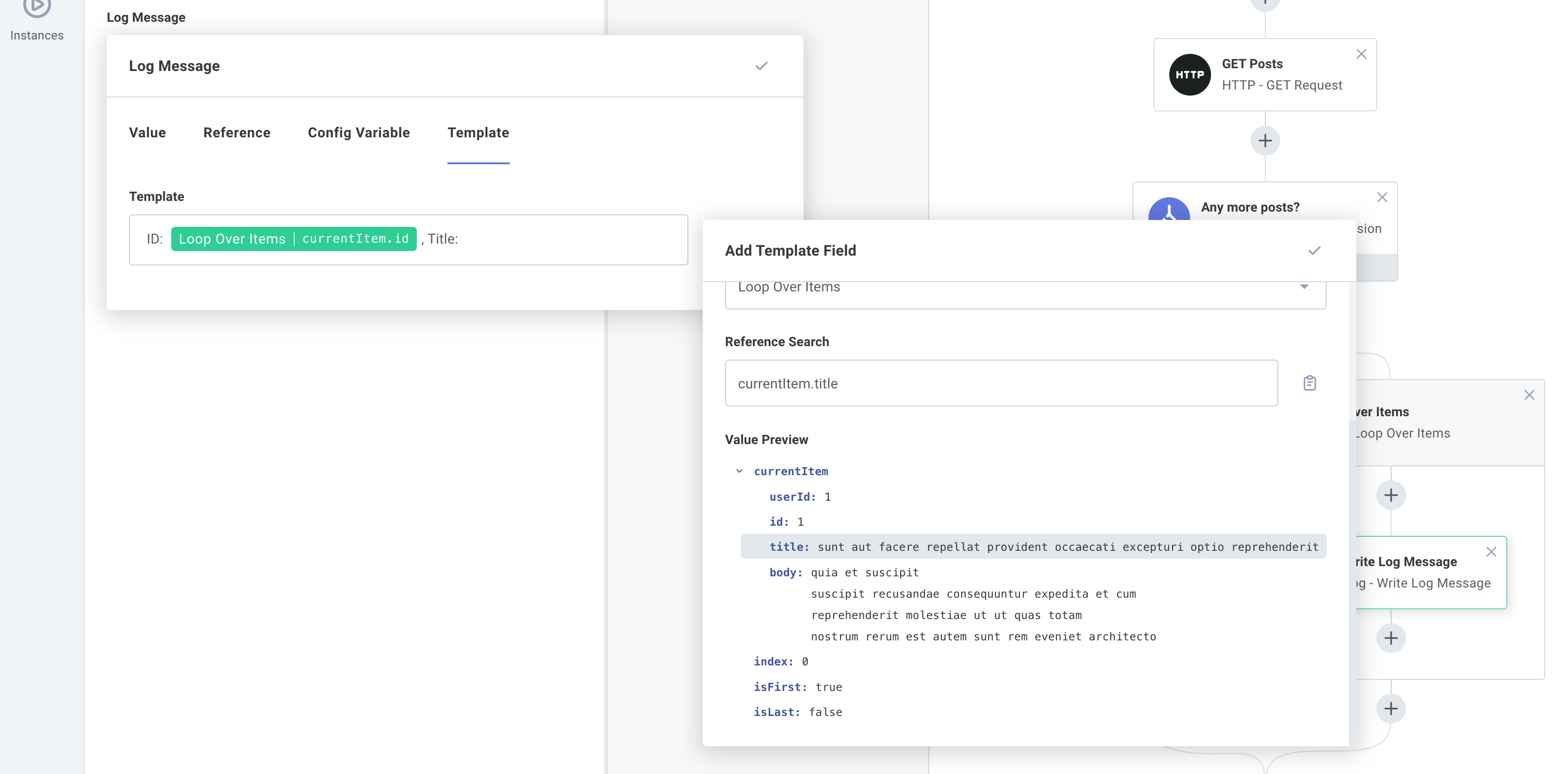This screenshot has height=774, width=1568.
Task: Confirm Log Message with the checkmark icon
Action: click(x=761, y=66)
